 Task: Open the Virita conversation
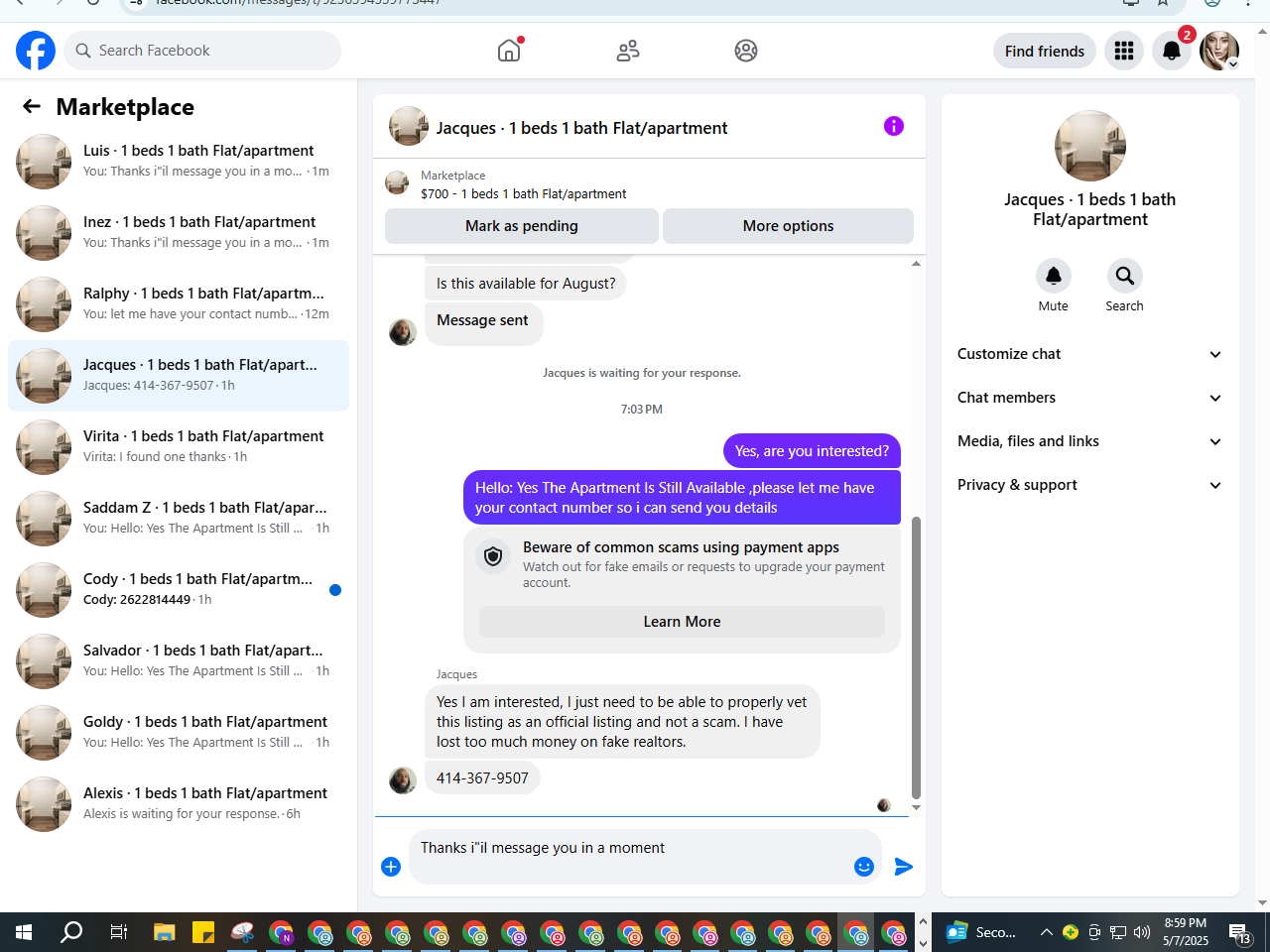[179, 447]
